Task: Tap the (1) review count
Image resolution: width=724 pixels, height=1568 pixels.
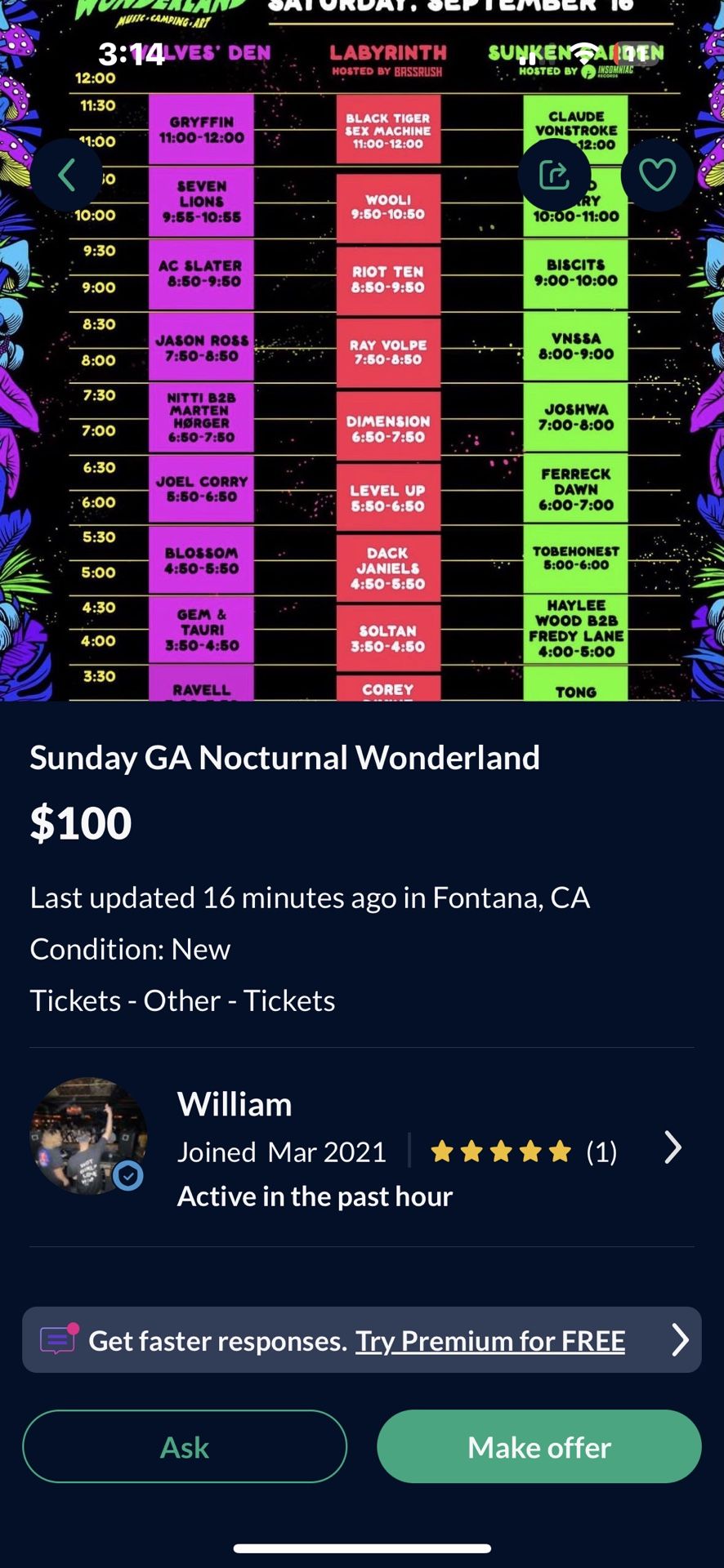Action: pos(601,1151)
